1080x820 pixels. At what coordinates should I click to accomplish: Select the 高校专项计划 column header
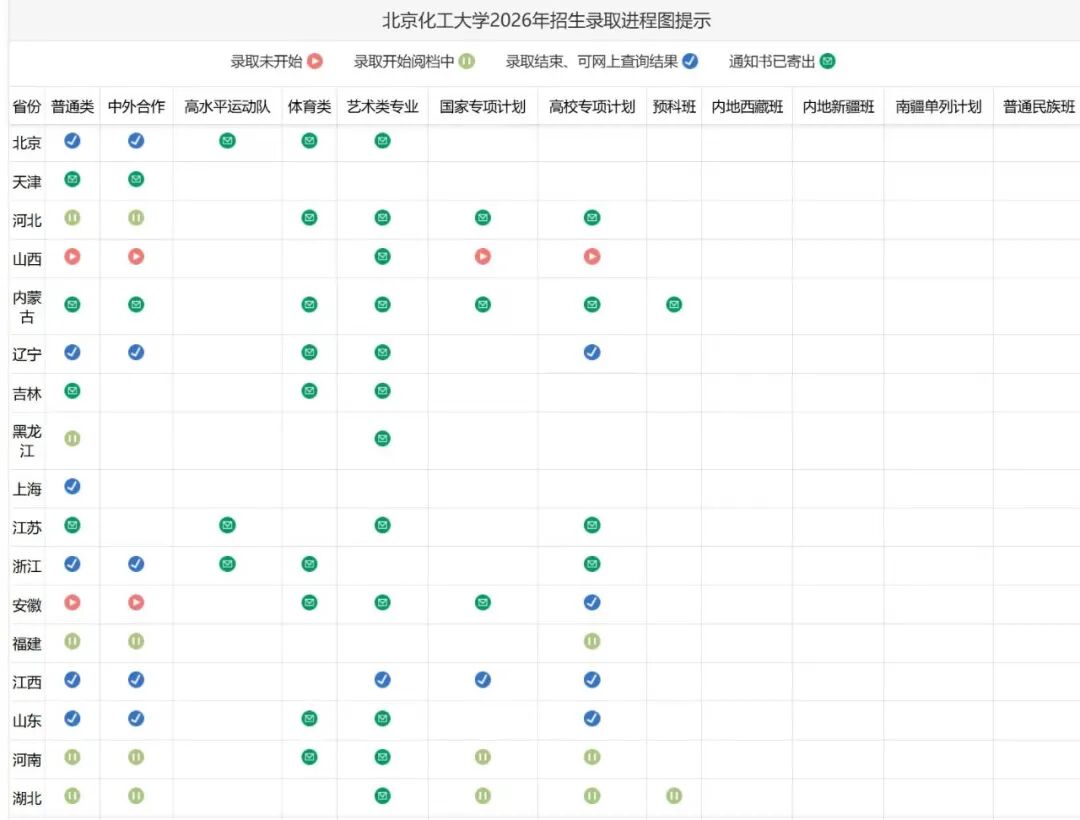pyautogui.click(x=592, y=107)
